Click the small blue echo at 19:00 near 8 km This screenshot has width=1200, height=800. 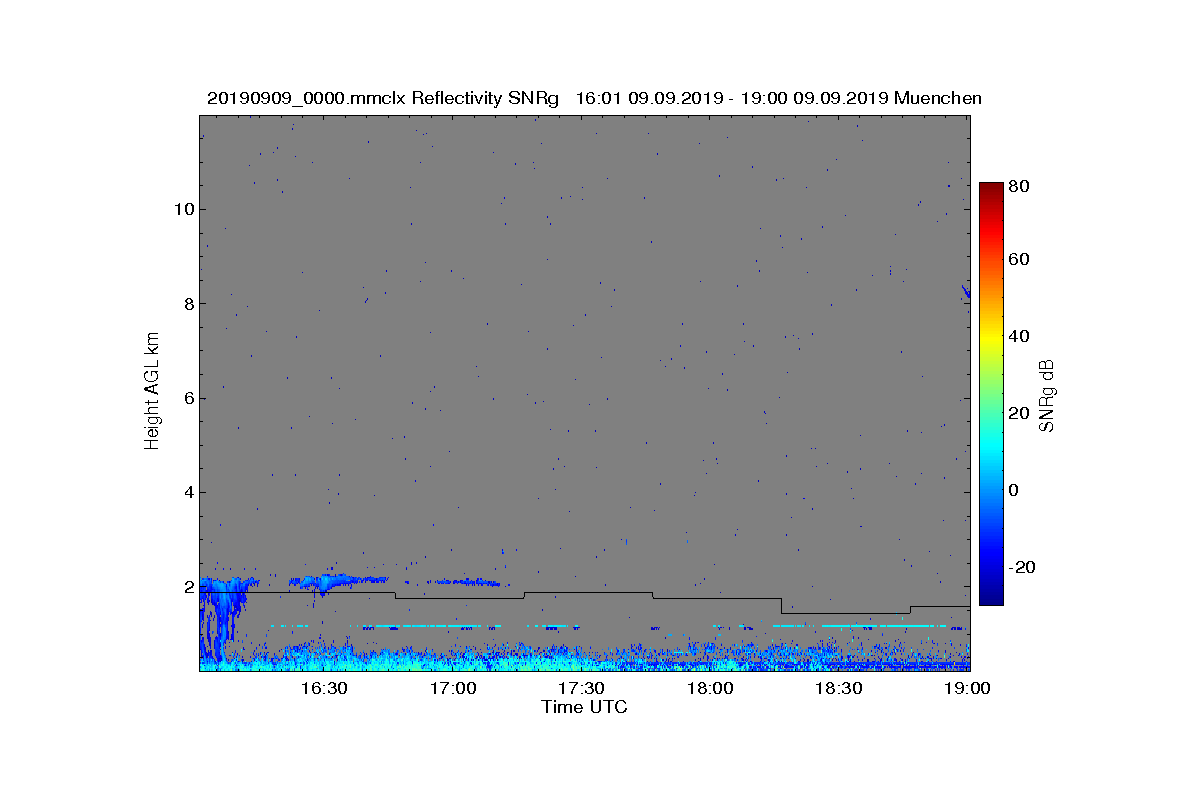pos(966,291)
